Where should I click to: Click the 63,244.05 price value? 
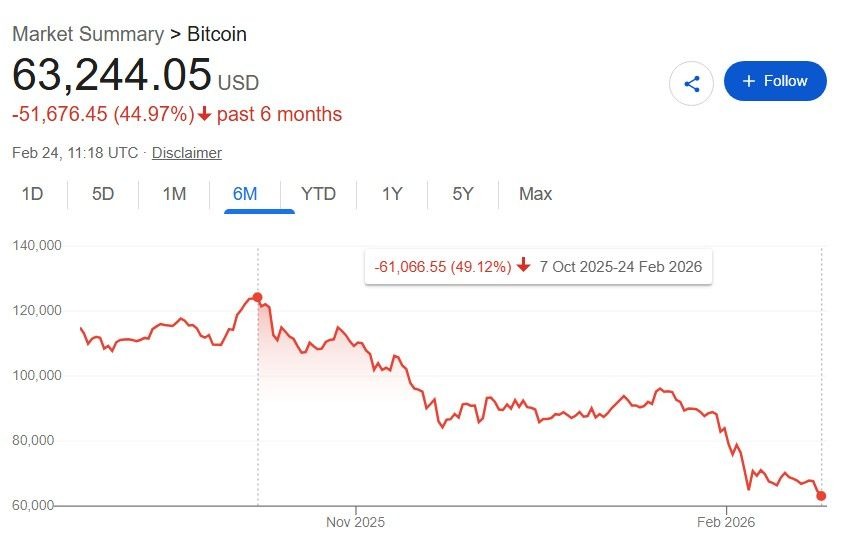111,76
